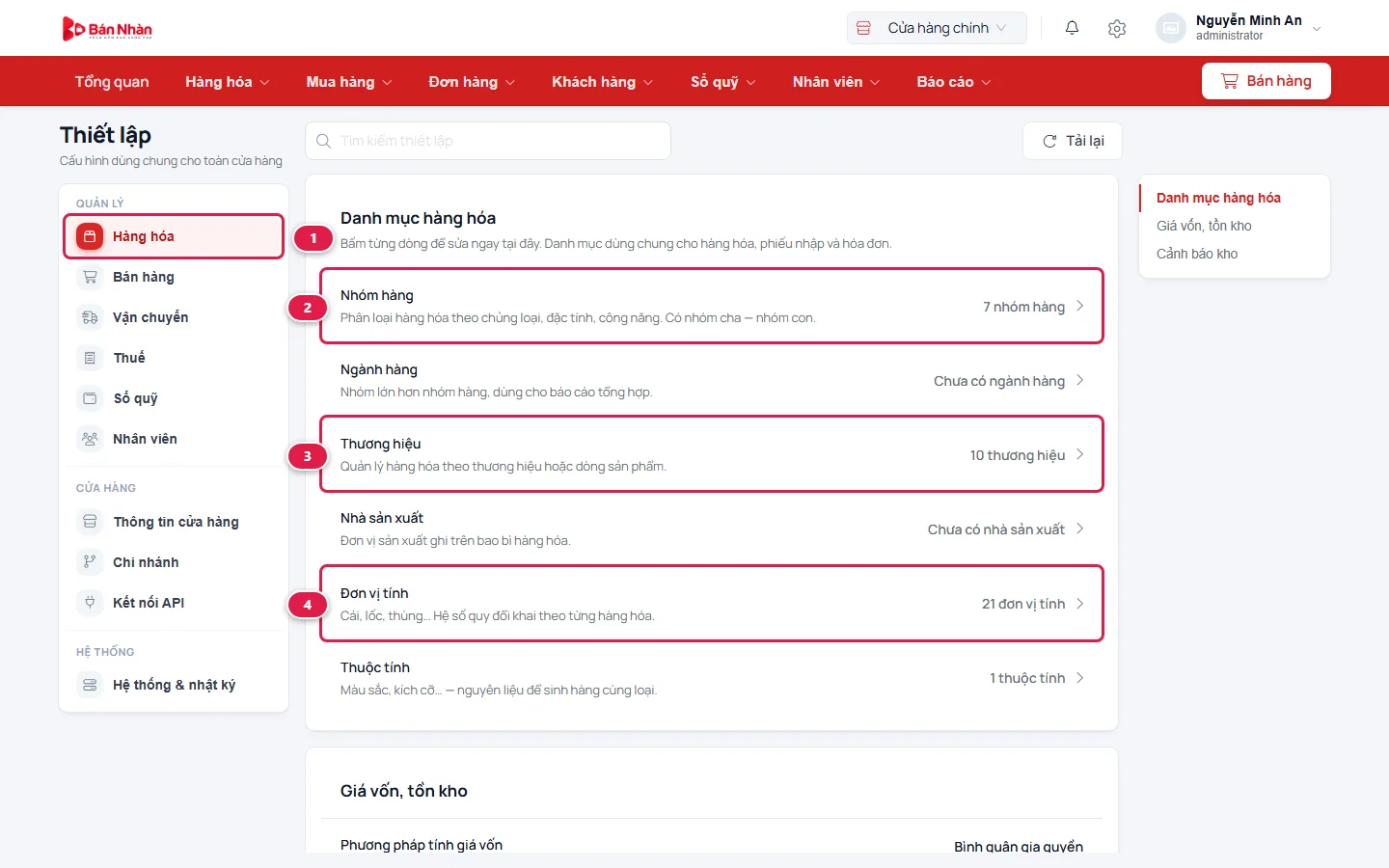Select Vận chuyển in the sidebar
The width and height of the screenshot is (1389, 868).
click(174, 317)
